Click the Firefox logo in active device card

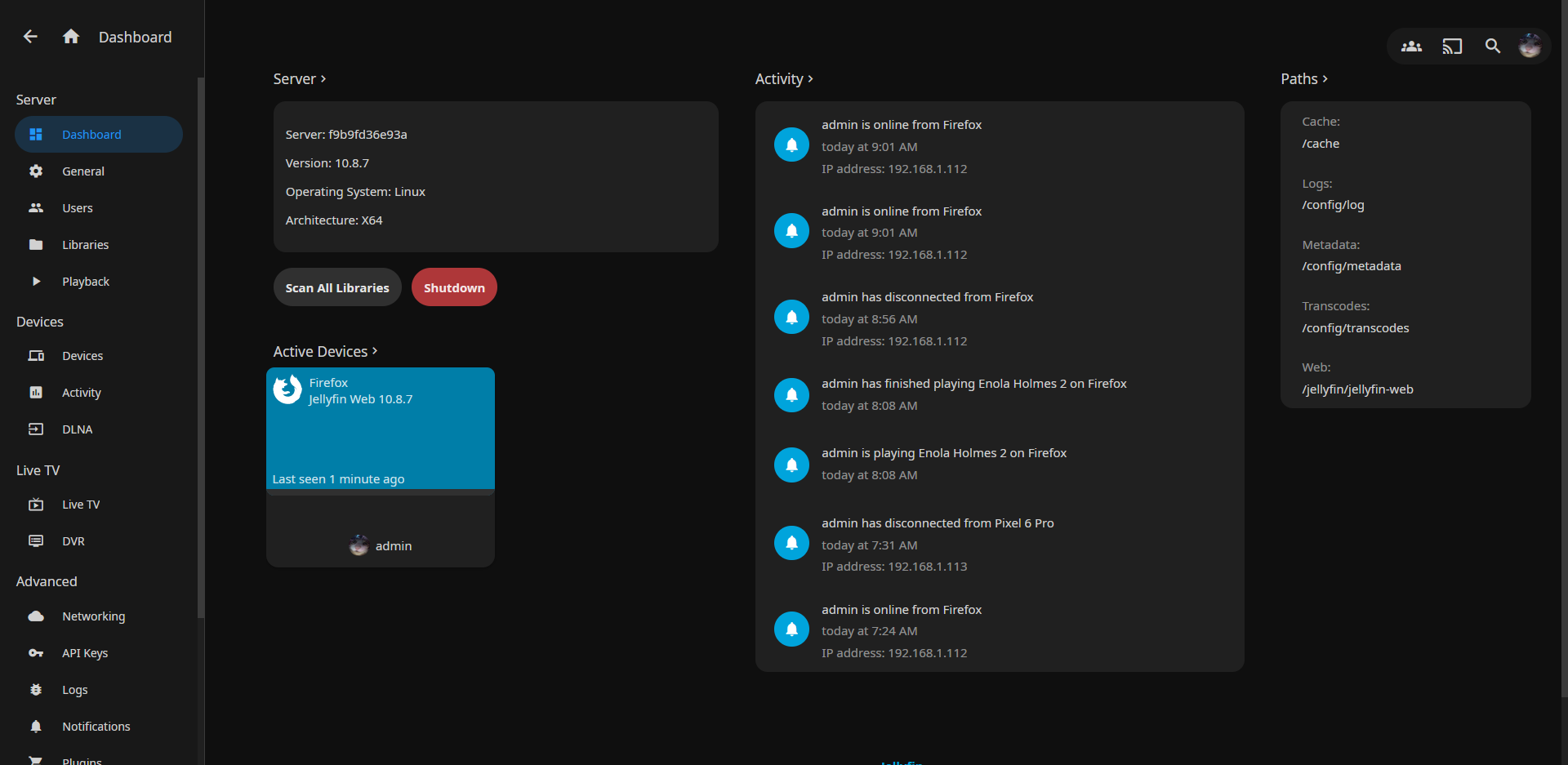coord(287,390)
